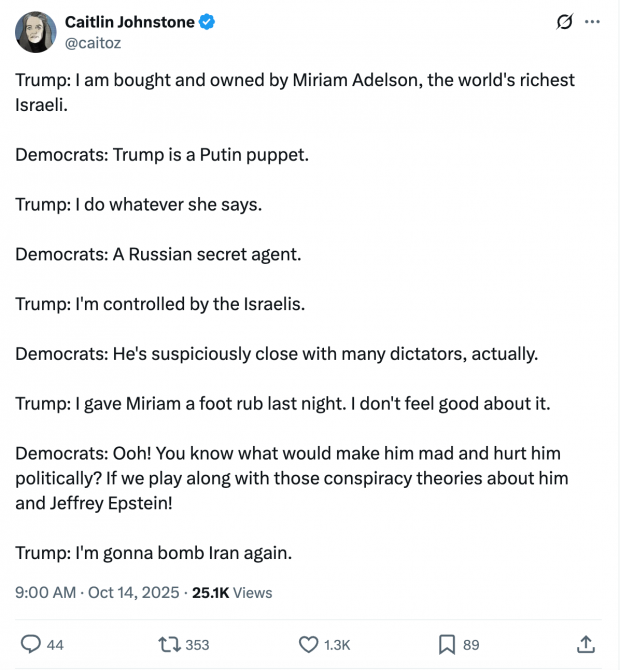Click the 44 replies count
This screenshot has width=620, height=670.
[x=55, y=645]
